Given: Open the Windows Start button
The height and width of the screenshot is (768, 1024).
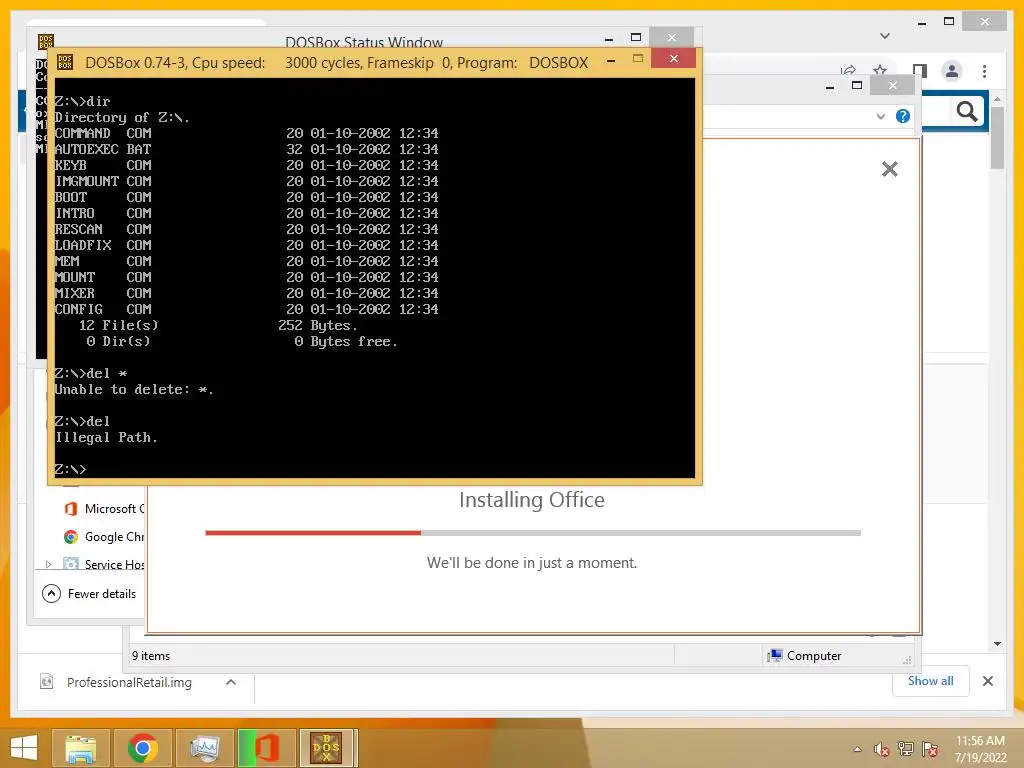Looking at the screenshot, I should click(24, 748).
